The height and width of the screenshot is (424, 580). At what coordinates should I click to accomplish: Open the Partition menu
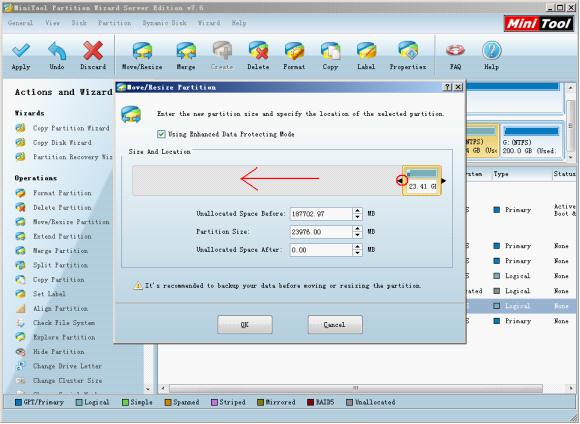(114, 23)
